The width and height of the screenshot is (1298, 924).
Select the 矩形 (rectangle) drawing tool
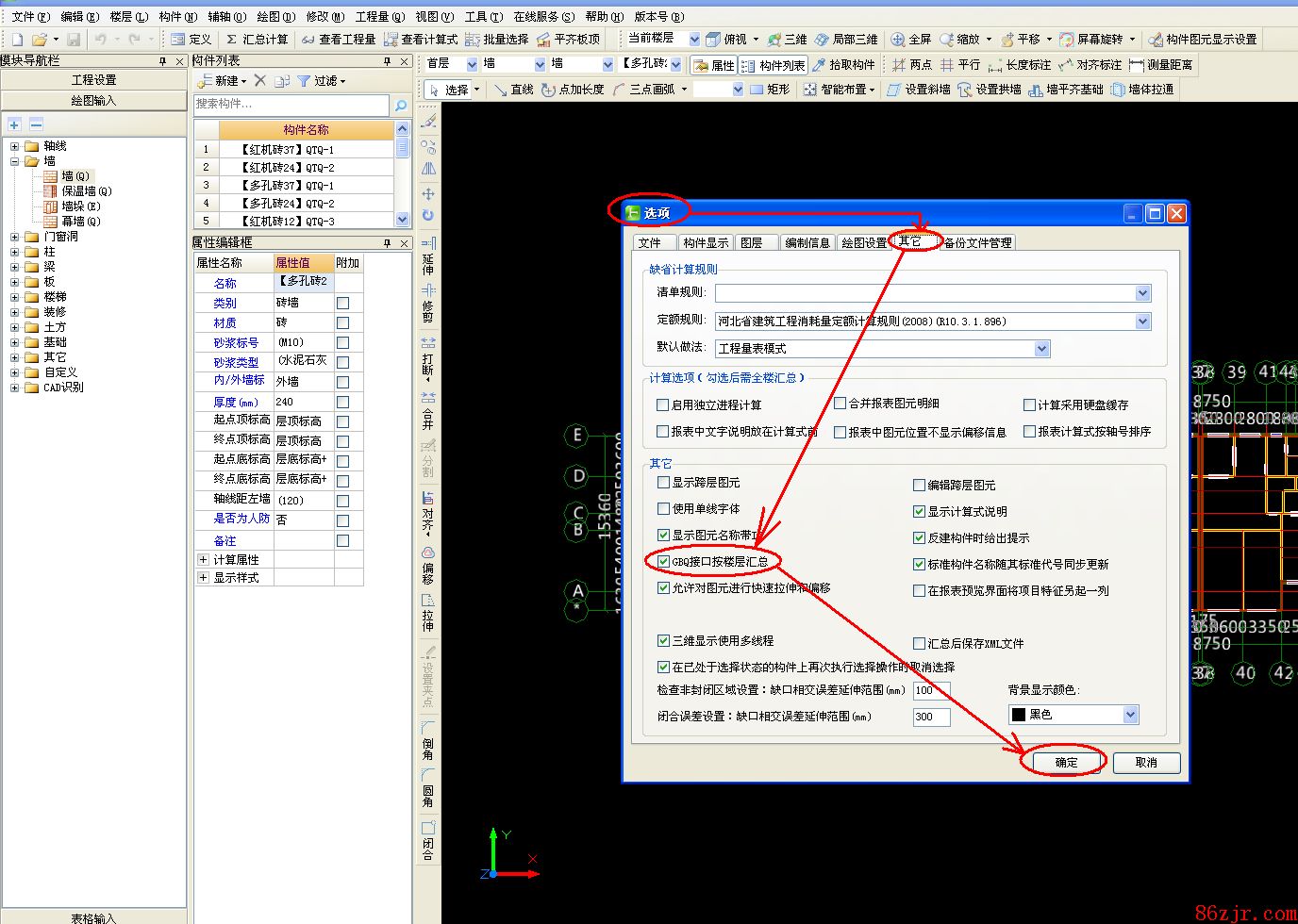(770, 90)
